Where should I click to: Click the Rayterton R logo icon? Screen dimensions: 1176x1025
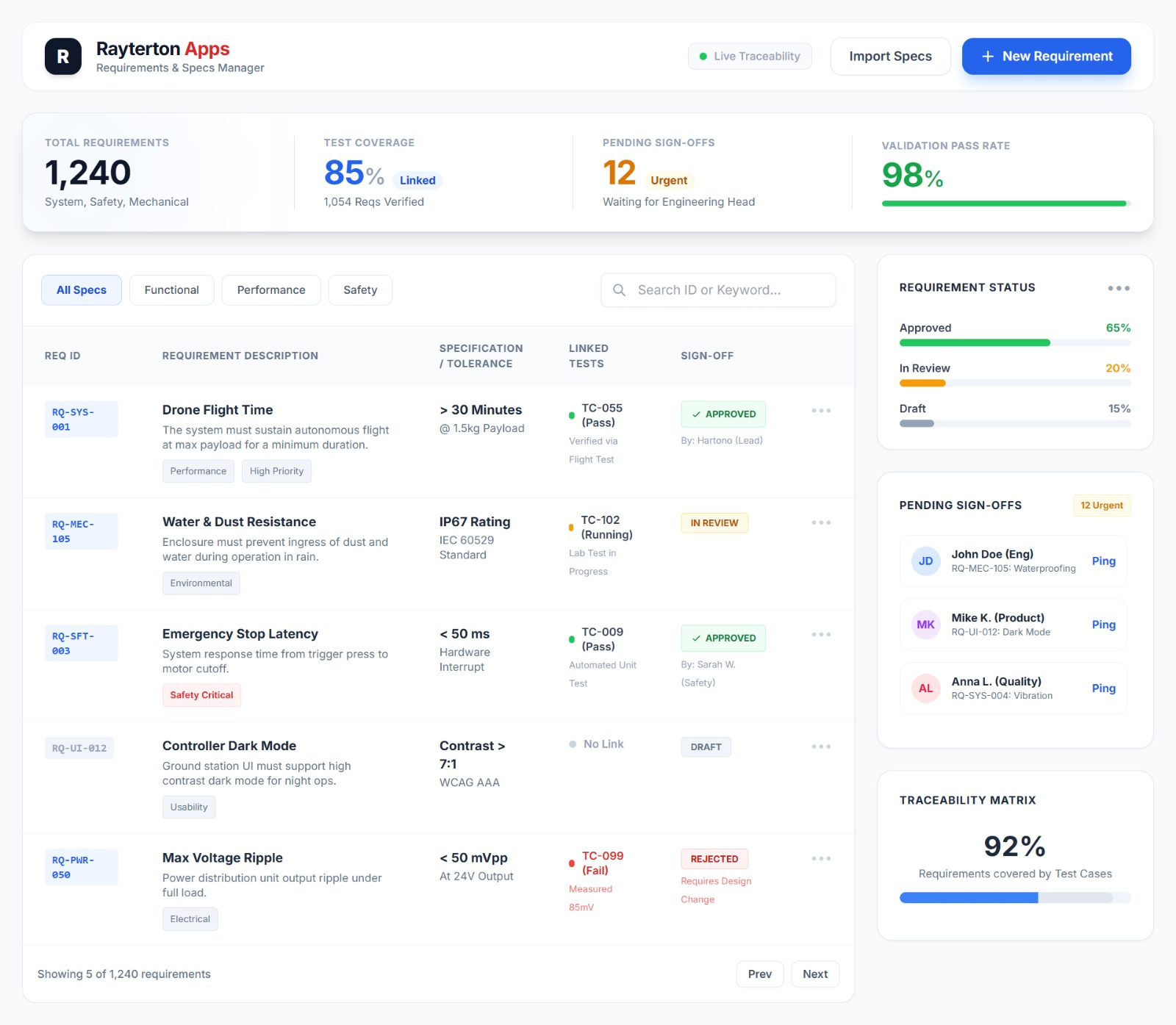pos(63,57)
